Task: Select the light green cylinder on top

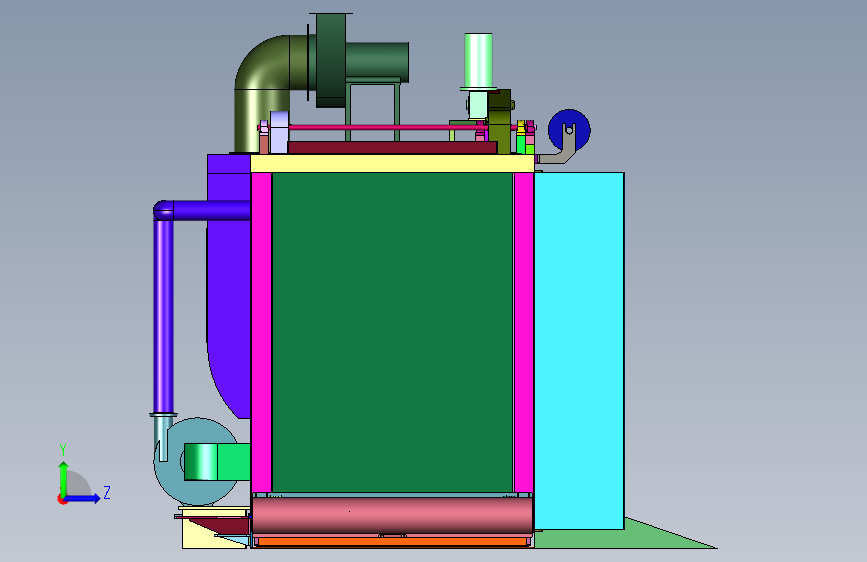Action: (478, 60)
